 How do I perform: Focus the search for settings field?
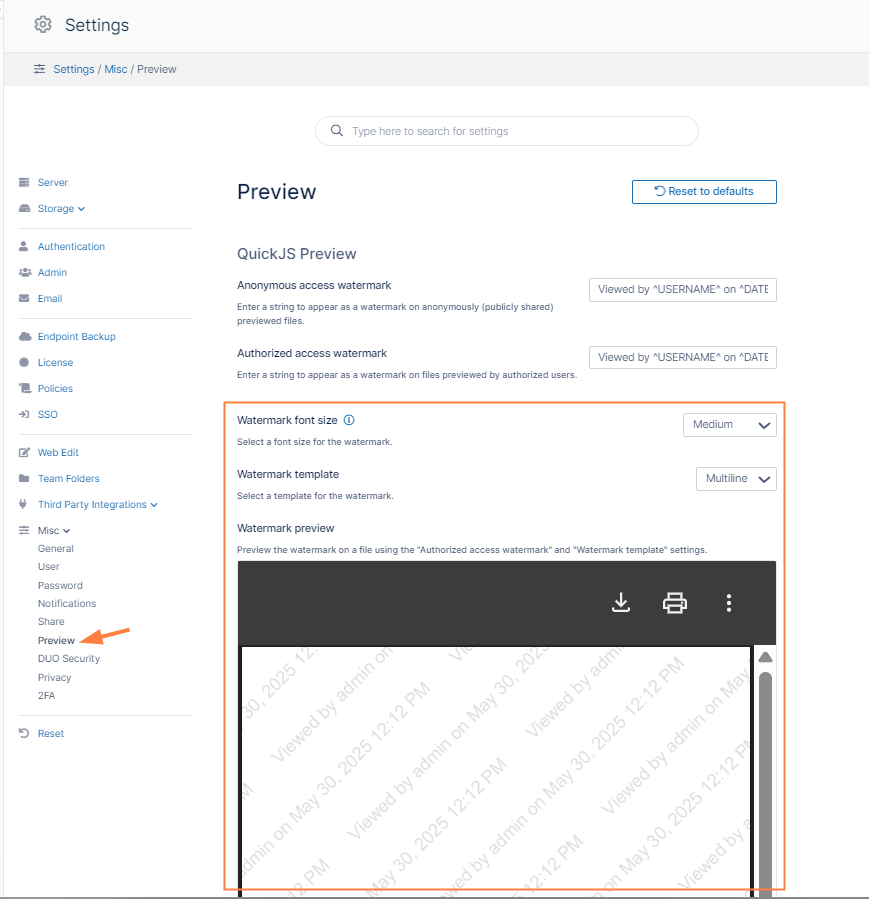click(507, 131)
